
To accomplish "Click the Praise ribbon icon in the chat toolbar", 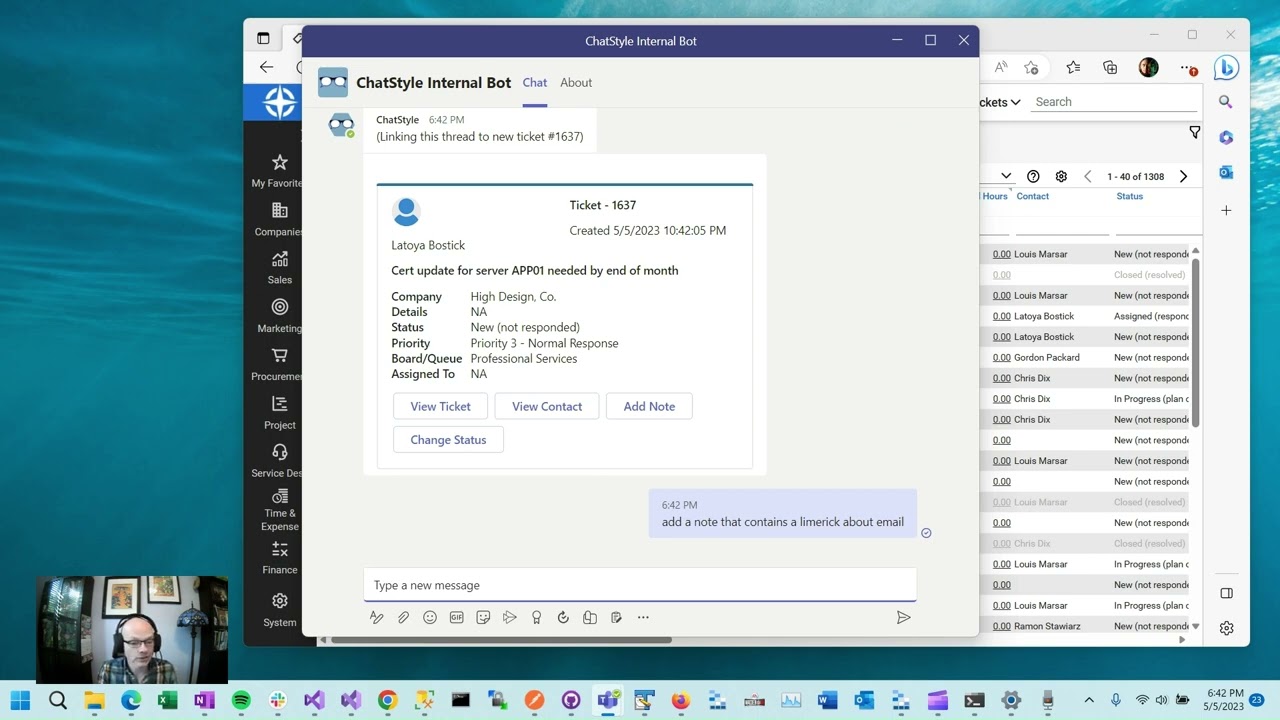I will pos(536,618).
